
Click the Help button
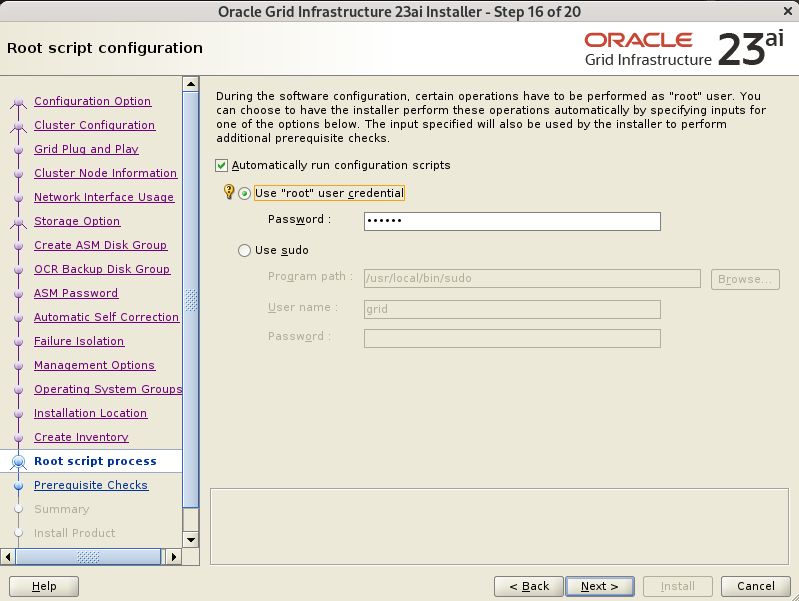[44, 586]
